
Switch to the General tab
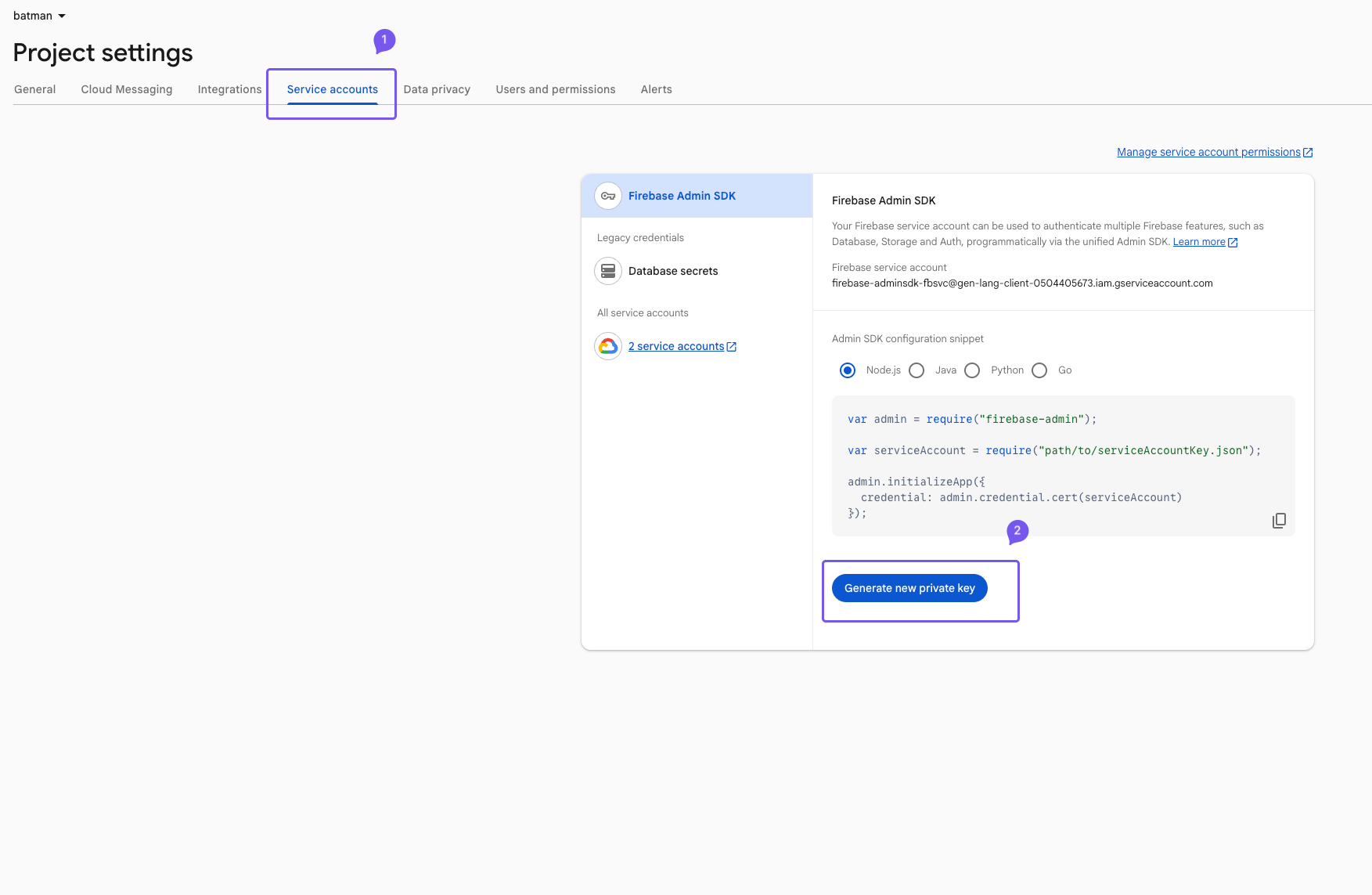[35, 89]
